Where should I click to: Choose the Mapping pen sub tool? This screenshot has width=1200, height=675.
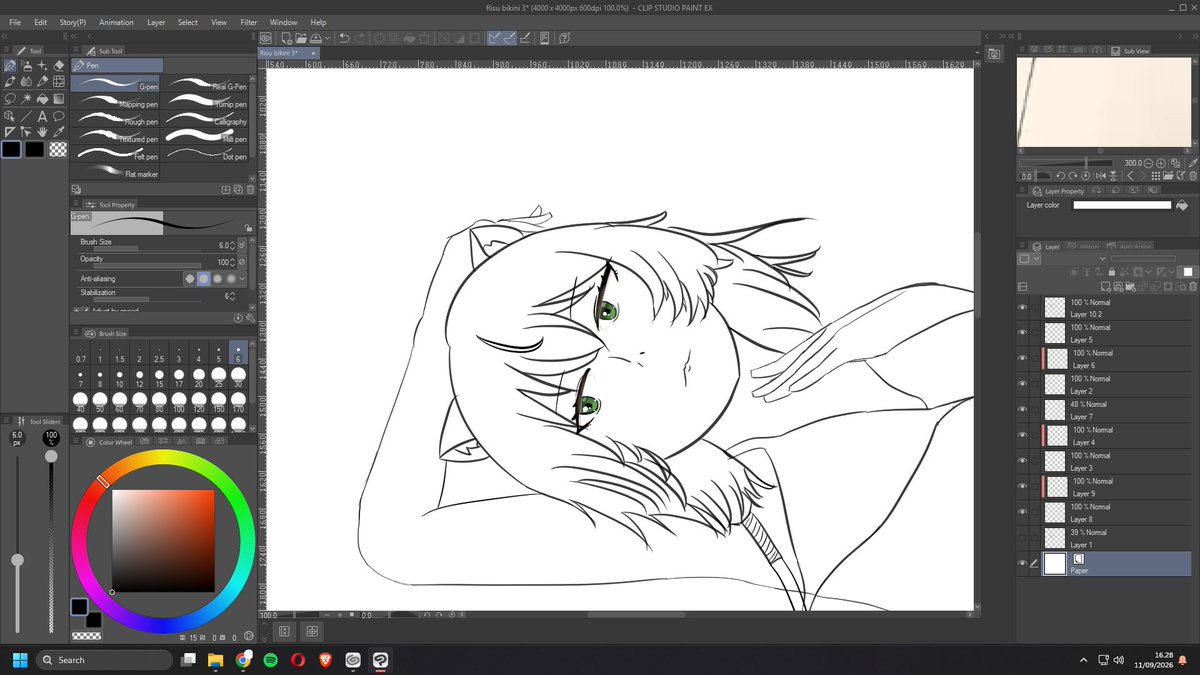(115, 102)
